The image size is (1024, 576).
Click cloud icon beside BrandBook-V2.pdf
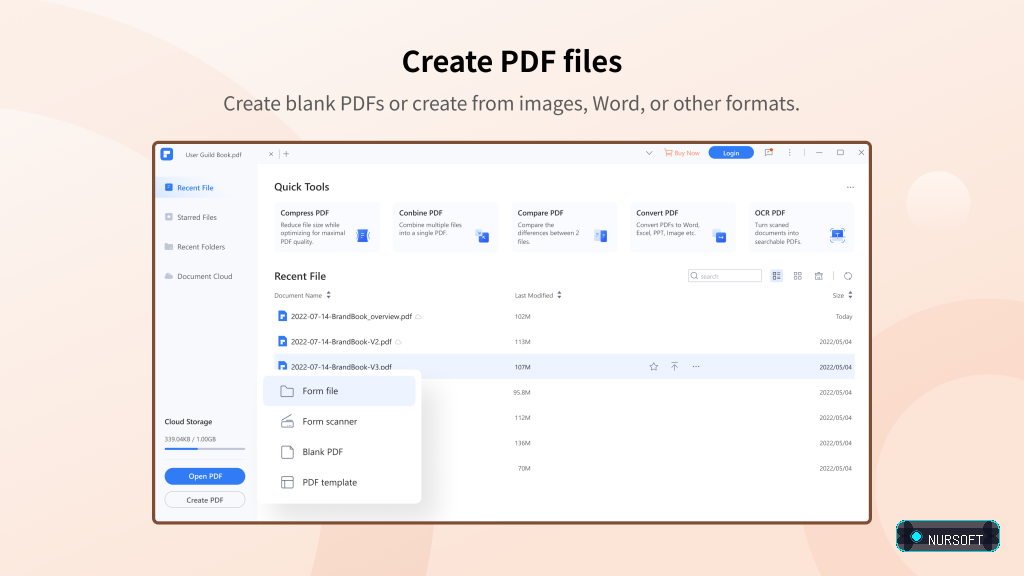tap(398, 342)
